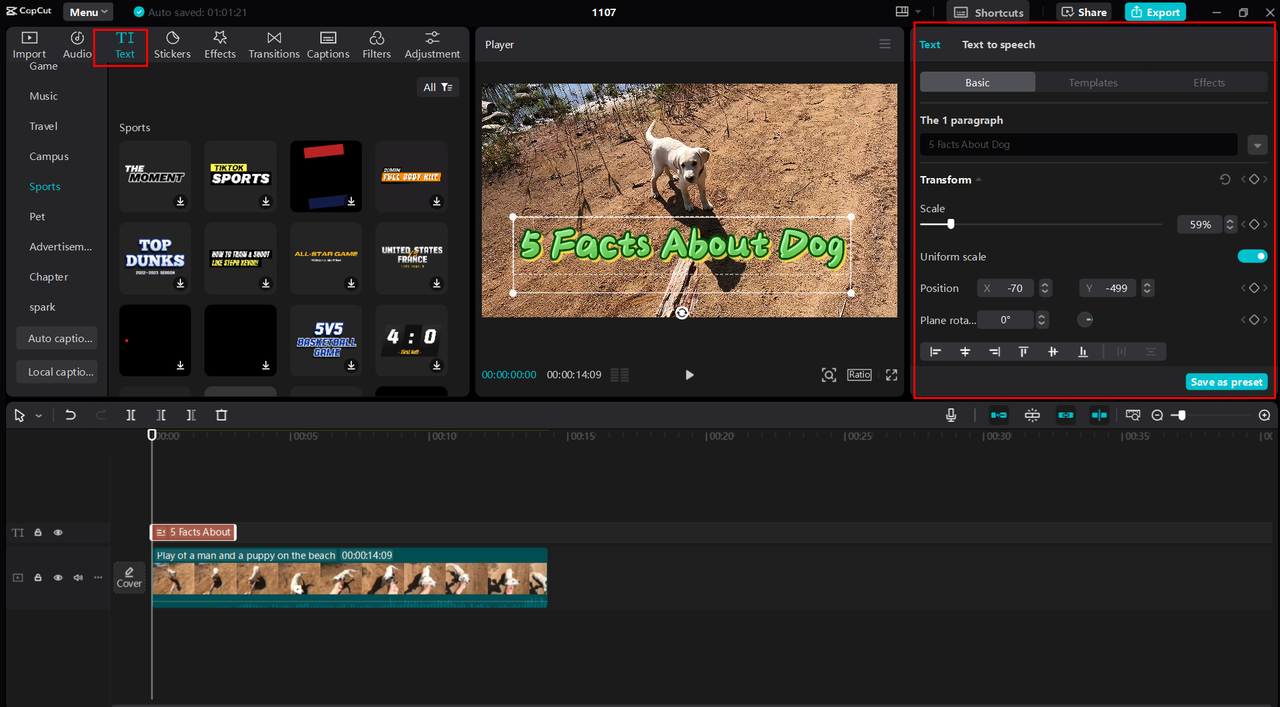Screen dimensions: 1280x707
Task: Switch to the Effects library tab
Action: [x=220, y=45]
